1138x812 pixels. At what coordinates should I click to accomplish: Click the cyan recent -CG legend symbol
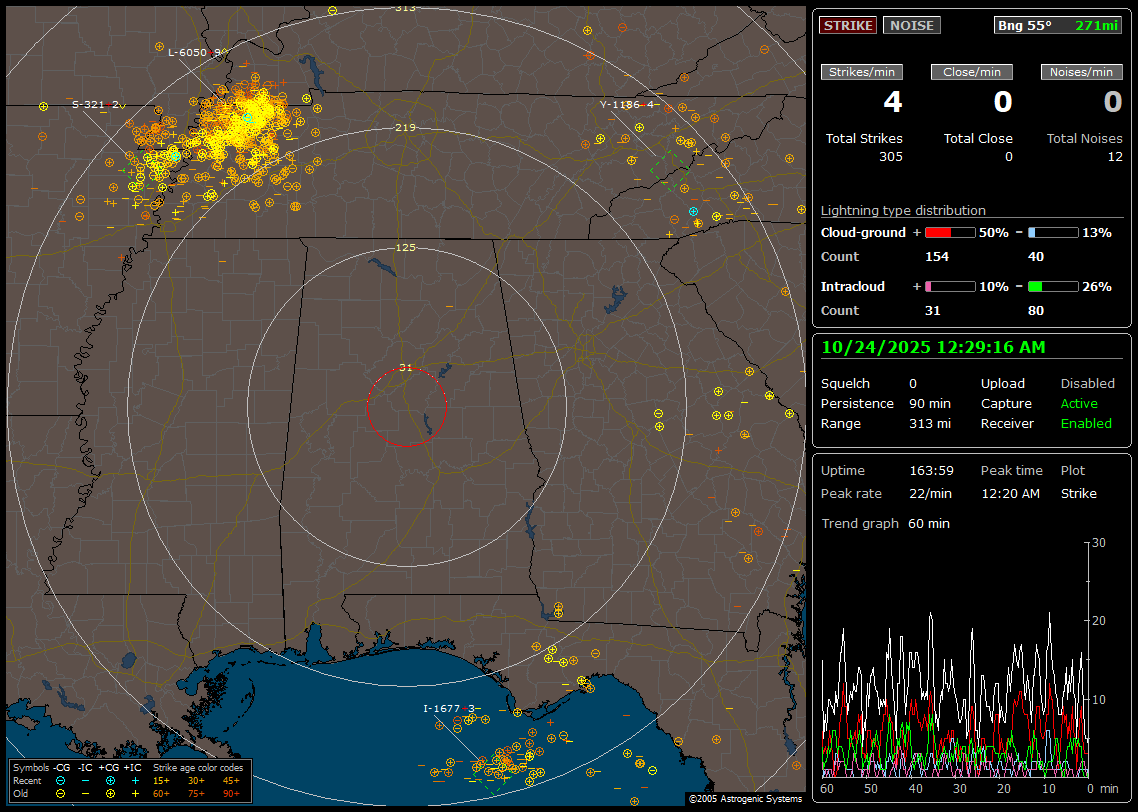61,780
